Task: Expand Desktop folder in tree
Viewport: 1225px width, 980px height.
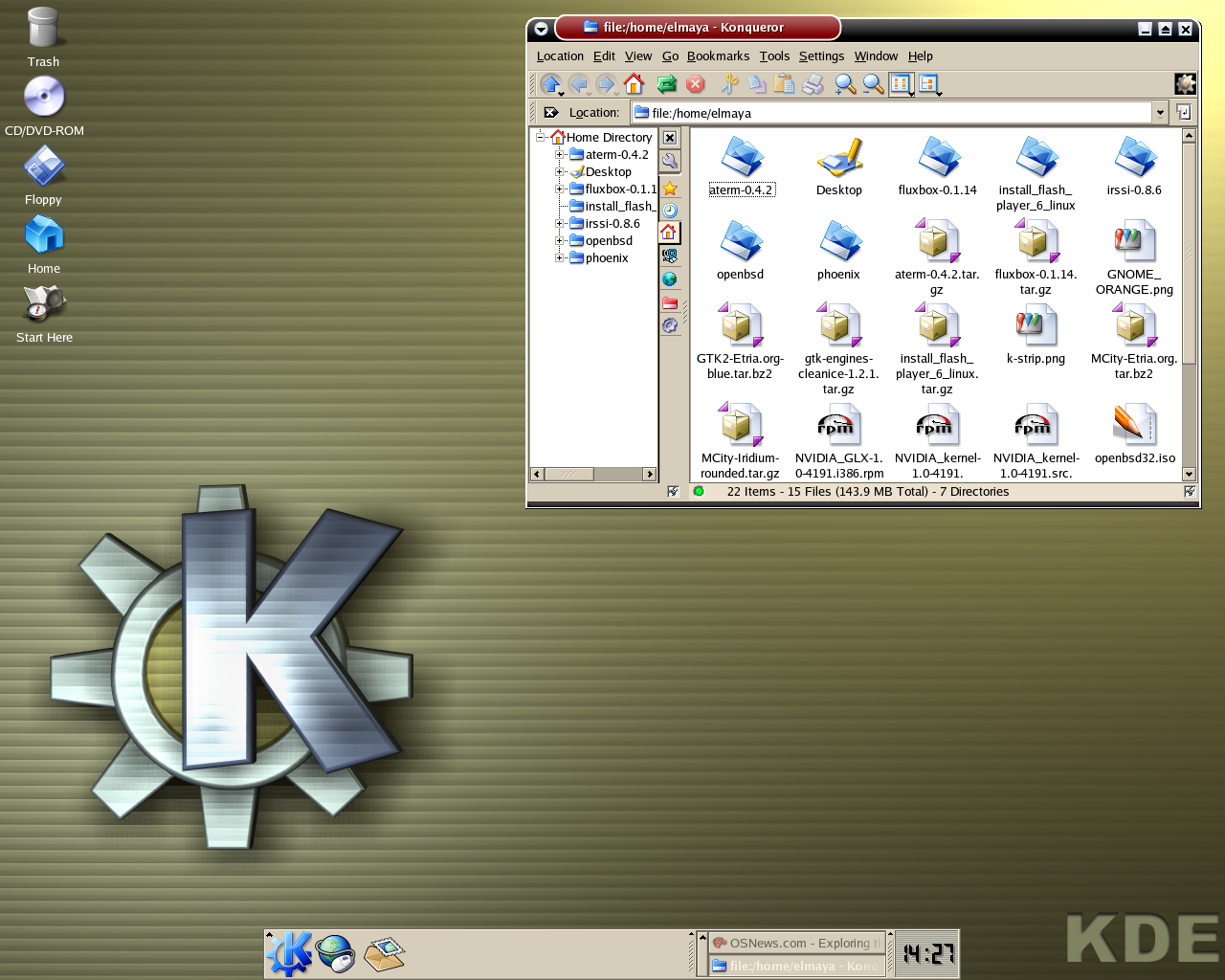Action: click(560, 171)
